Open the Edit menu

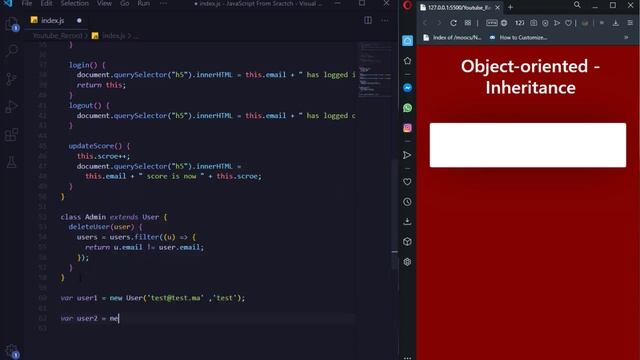click(x=46, y=3)
